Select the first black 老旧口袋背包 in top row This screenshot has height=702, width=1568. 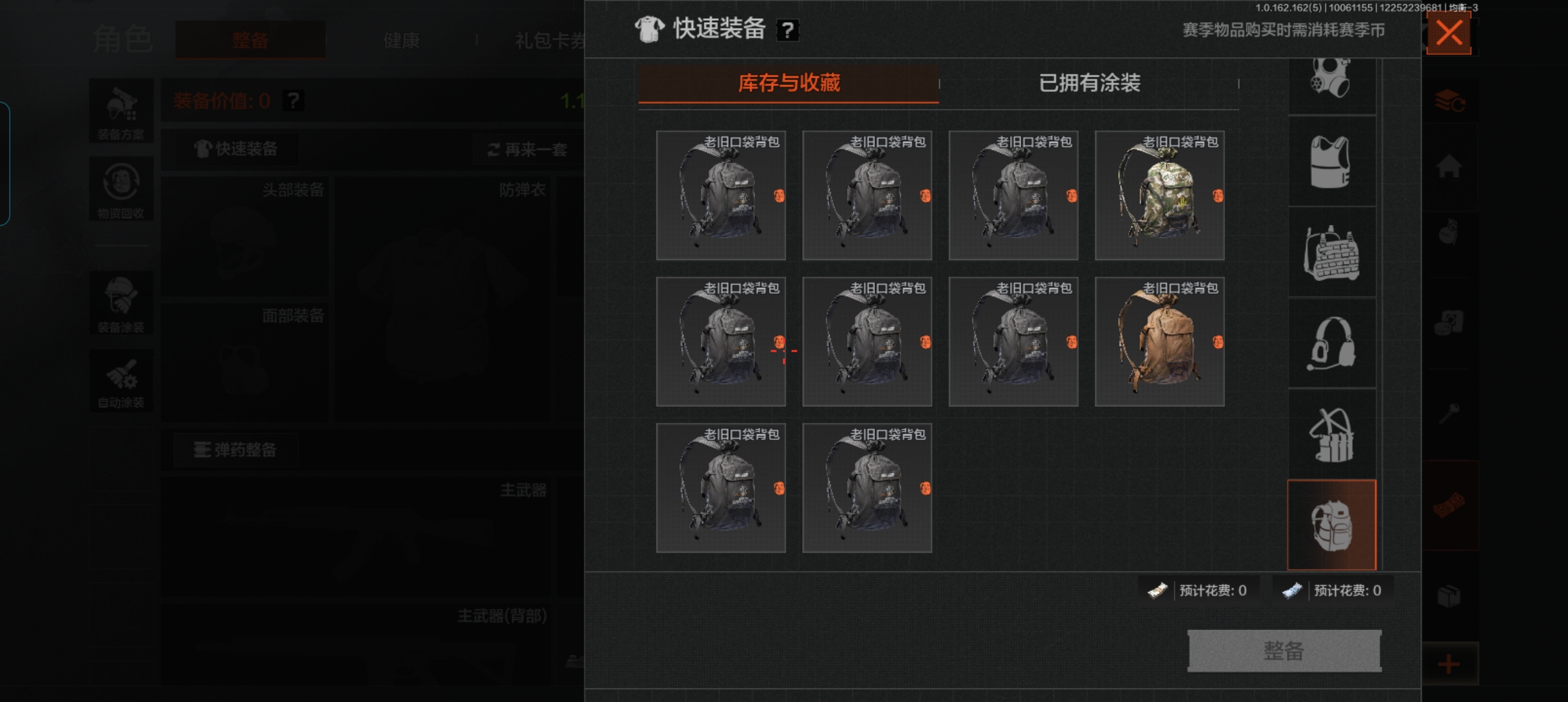pos(721,196)
